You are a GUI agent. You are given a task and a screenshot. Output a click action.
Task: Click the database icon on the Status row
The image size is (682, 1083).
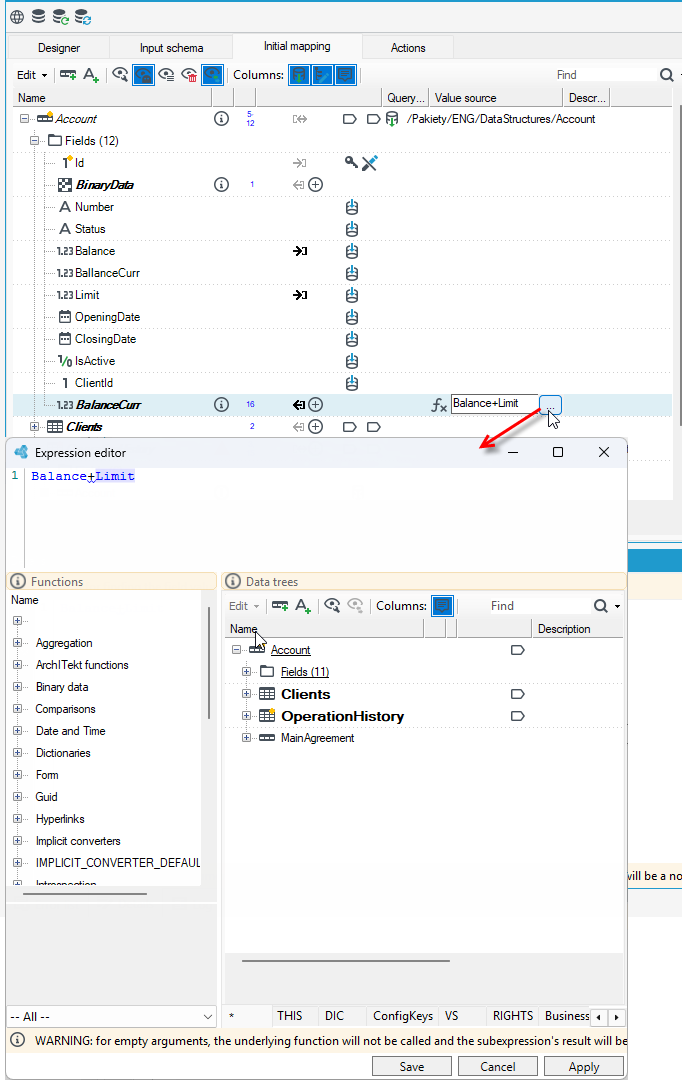pyautogui.click(x=352, y=229)
